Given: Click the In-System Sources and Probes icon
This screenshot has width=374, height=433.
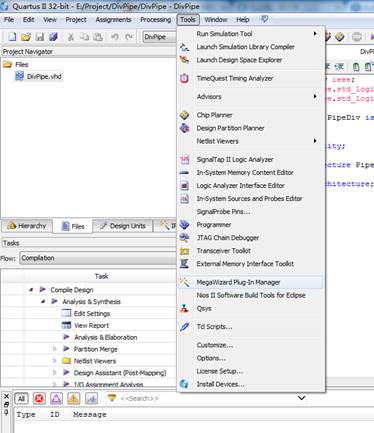Looking at the screenshot, I should [184, 199].
